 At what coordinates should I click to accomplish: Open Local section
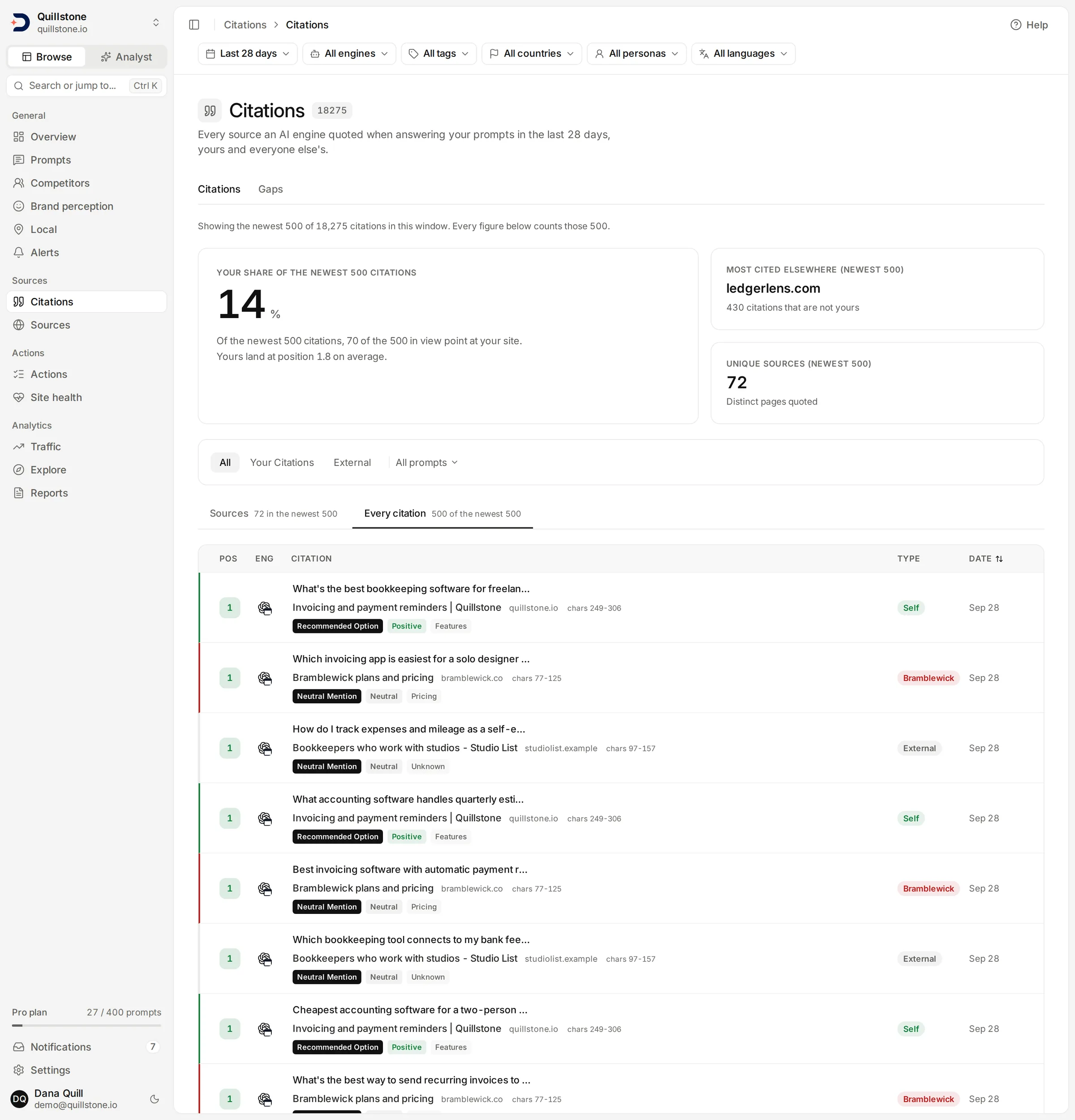point(86,229)
